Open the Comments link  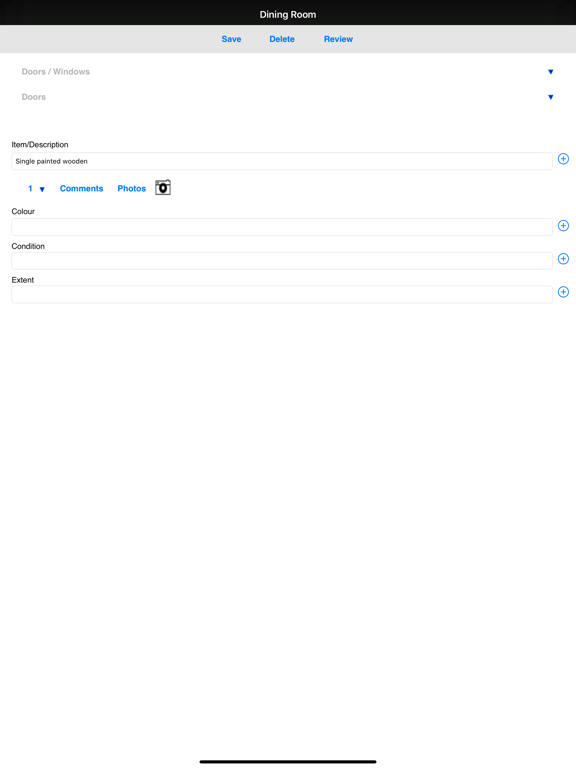click(x=81, y=189)
